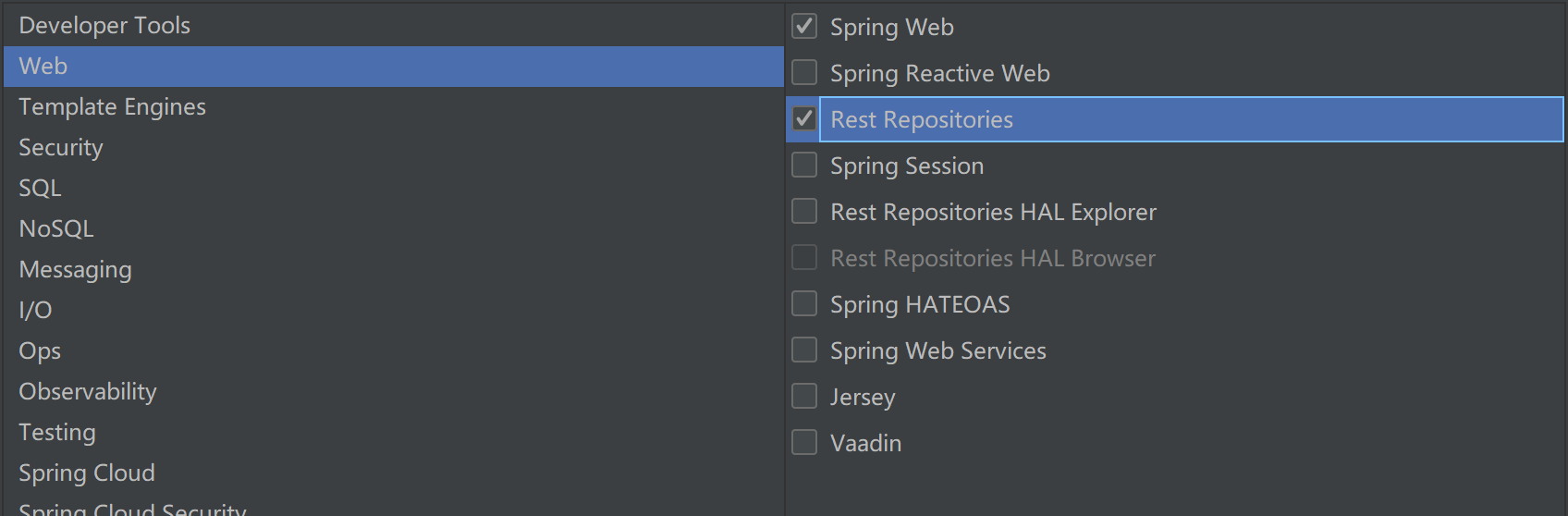Viewport: 1568px width, 516px height.
Task: Uncheck the Spring Web checkbox
Action: click(804, 27)
